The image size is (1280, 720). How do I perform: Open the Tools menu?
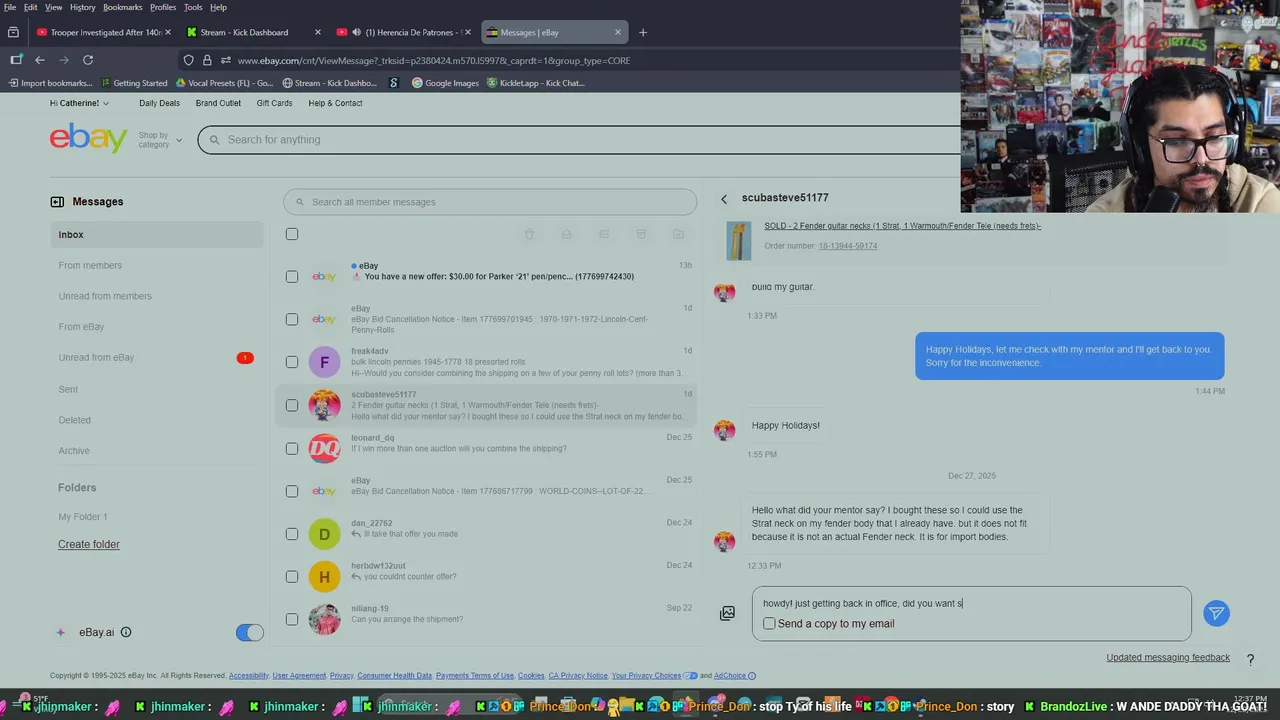193,7
